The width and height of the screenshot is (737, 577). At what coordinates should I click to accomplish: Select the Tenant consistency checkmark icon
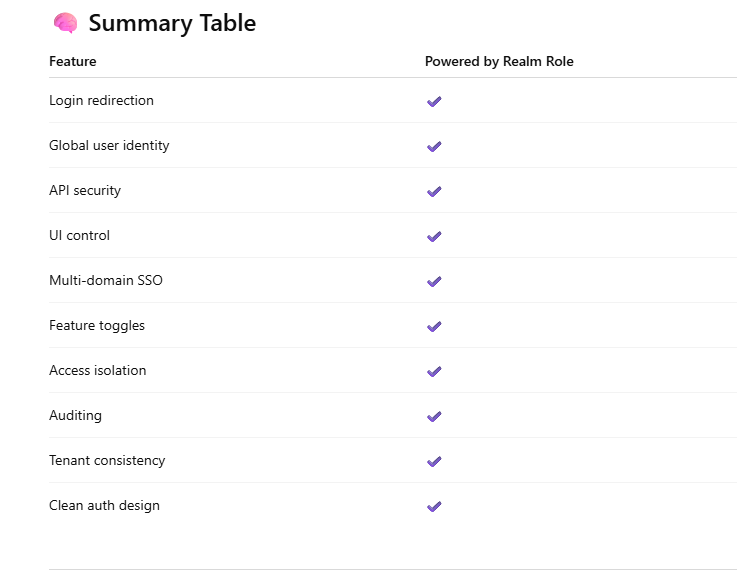pyautogui.click(x=434, y=462)
